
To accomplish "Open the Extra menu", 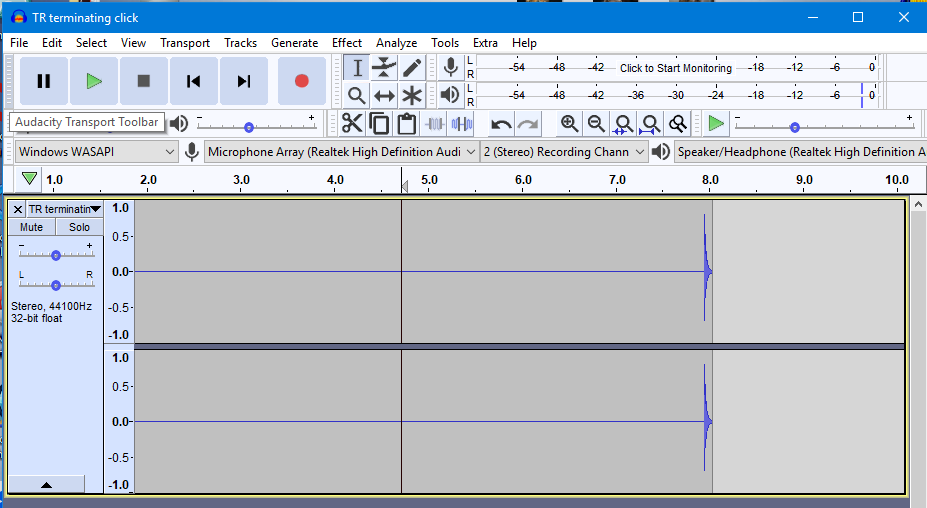I will pos(485,43).
